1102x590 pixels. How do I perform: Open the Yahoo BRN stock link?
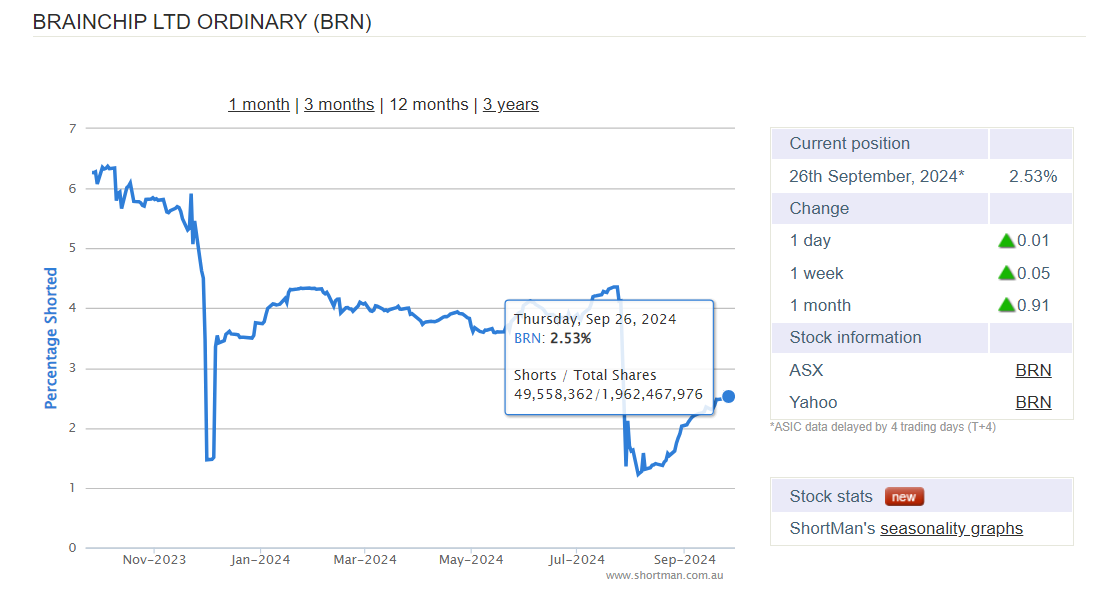pyautogui.click(x=1033, y=403)
